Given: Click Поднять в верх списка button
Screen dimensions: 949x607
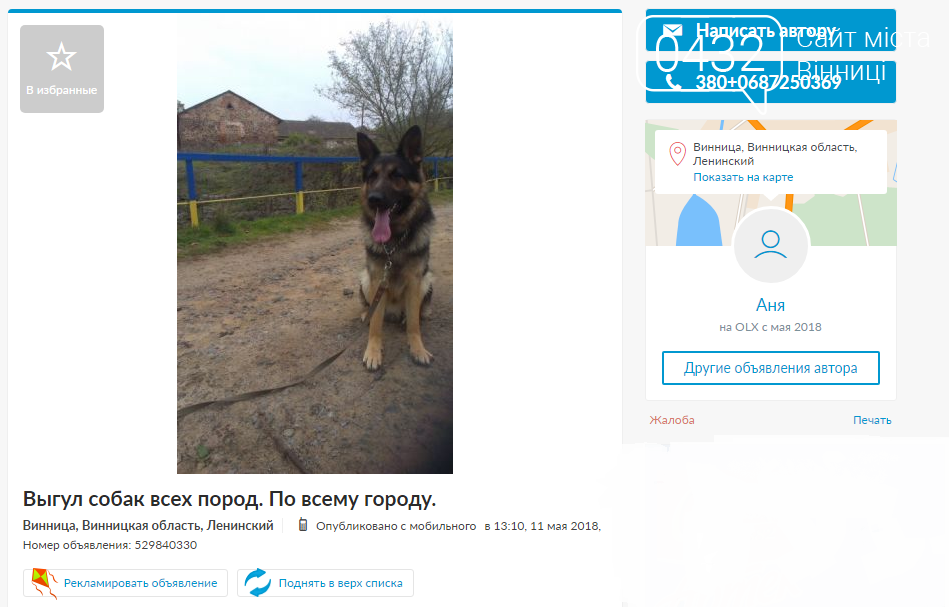Looking at the screenshot, I should 325,583.
